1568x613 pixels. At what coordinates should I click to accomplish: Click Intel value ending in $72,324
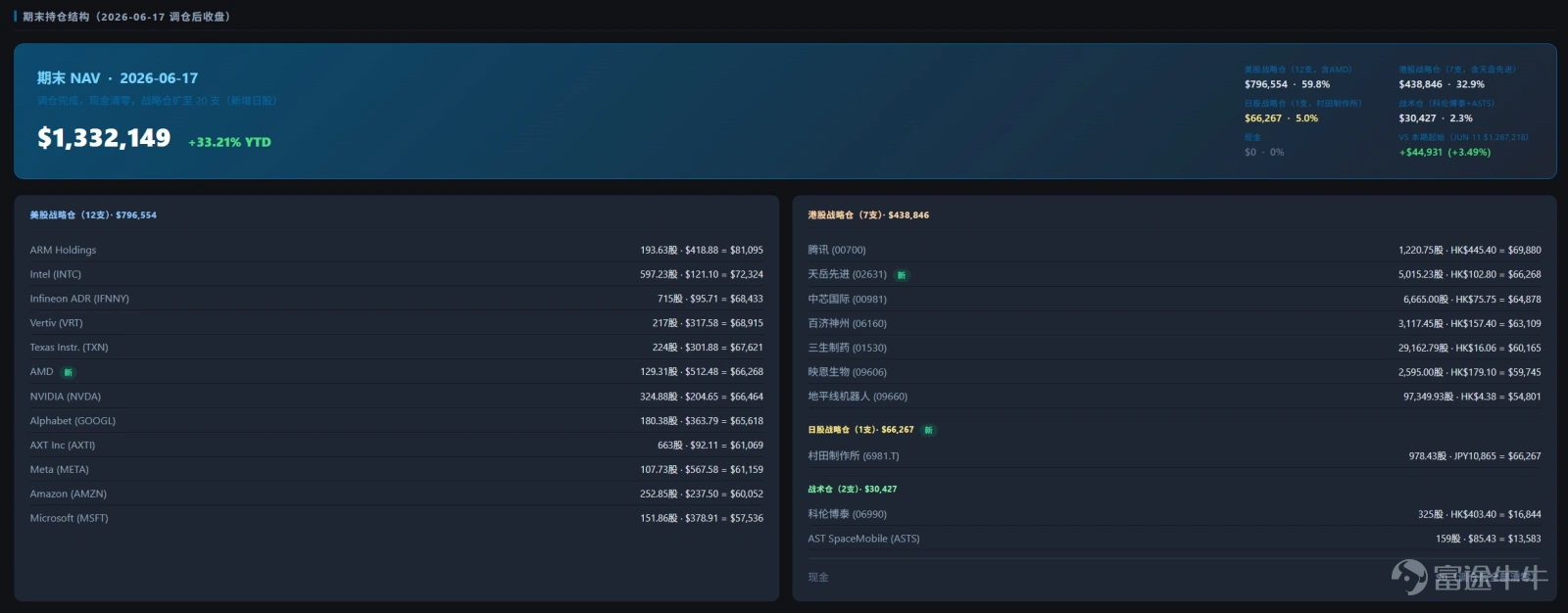point(702,275)
